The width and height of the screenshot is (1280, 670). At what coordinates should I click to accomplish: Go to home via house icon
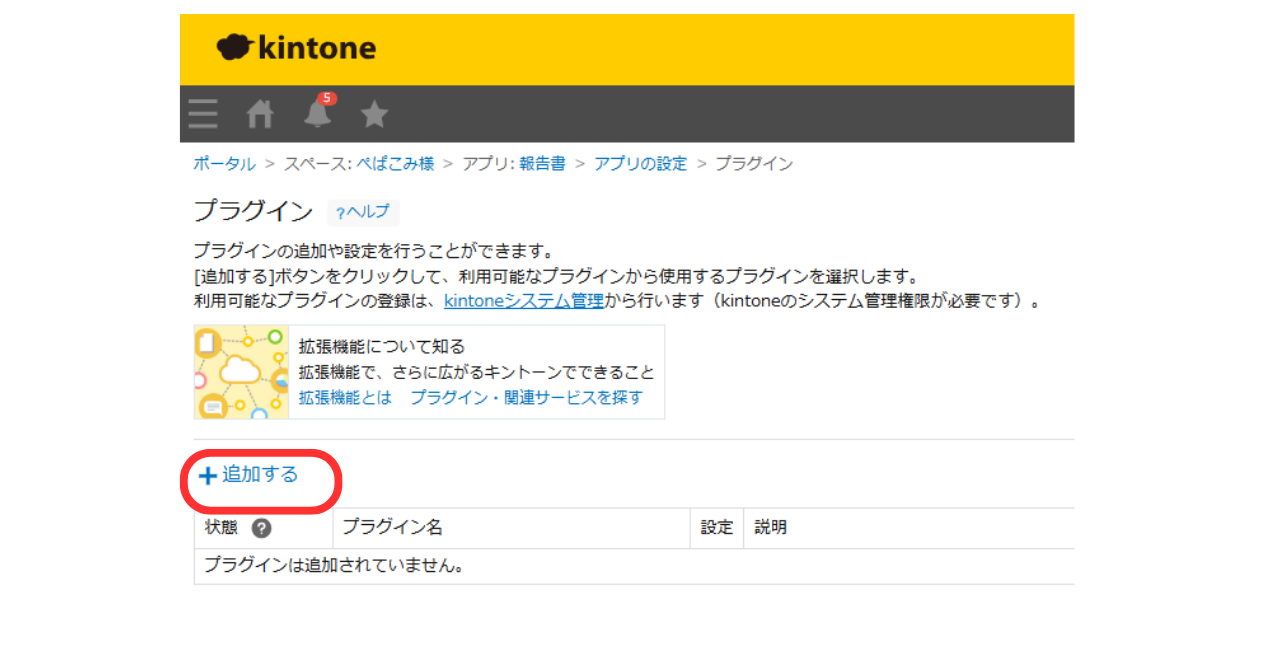260,114
